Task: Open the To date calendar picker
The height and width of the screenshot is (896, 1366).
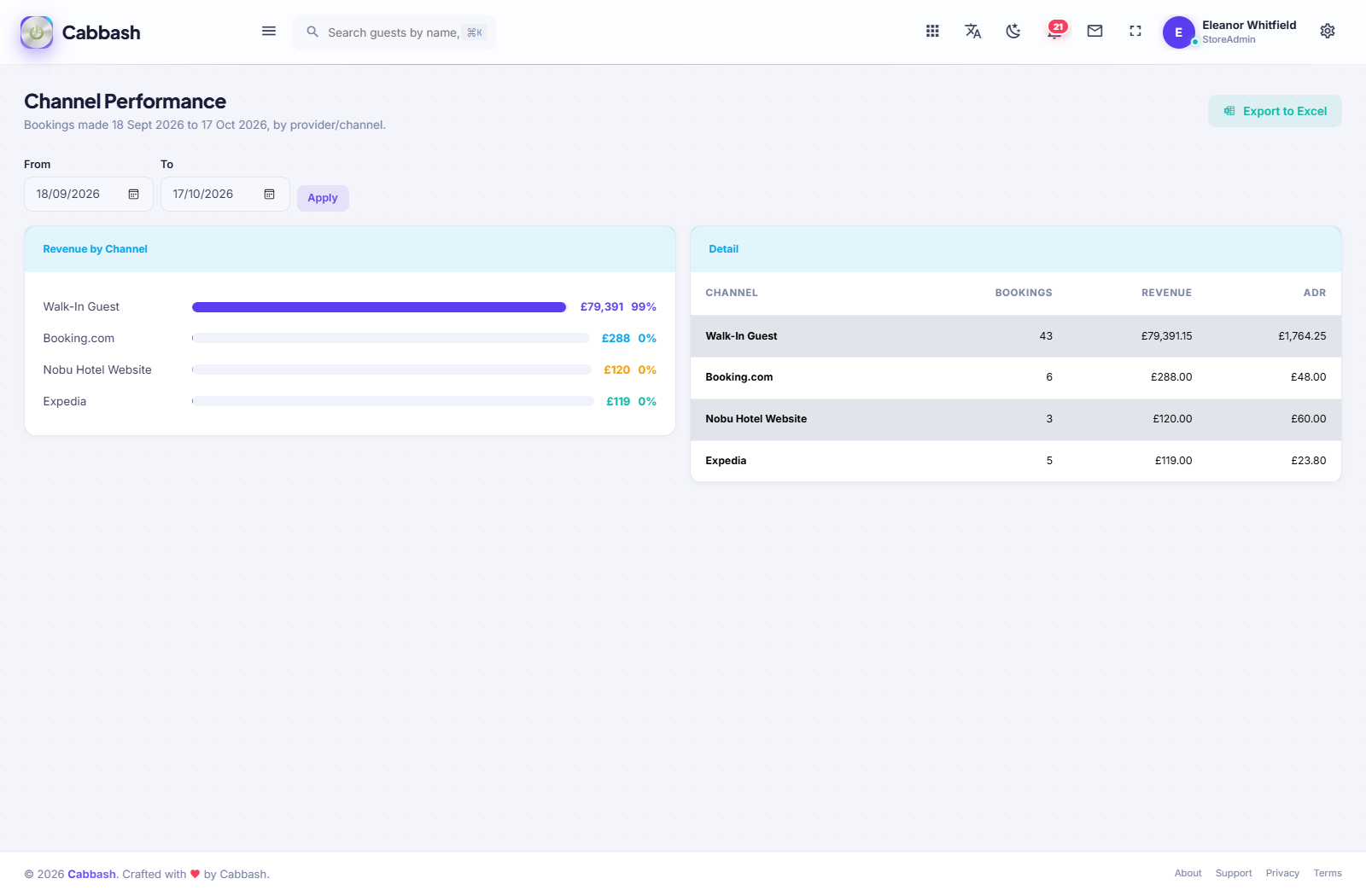Action: point(270,195)
